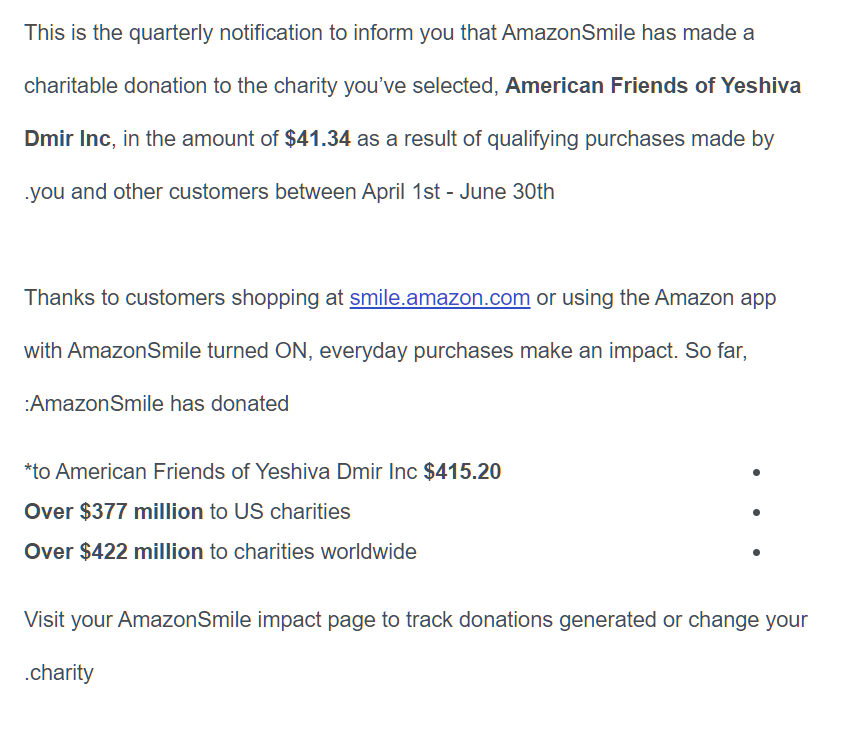The image size is (862, 730).
Task: Click the bold "Over $422 million" text
Action: (113, 552)
